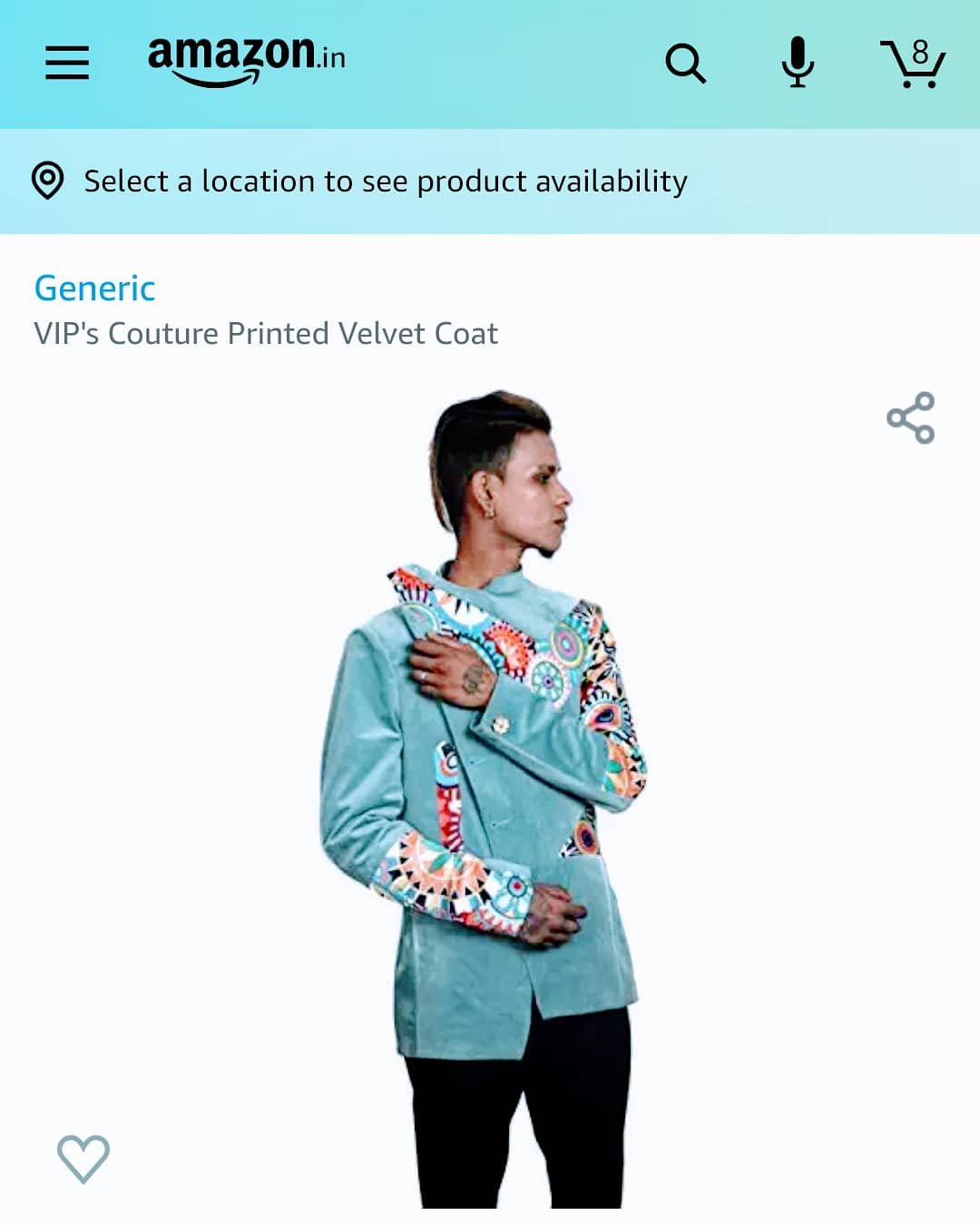Click the '.in' part of Amazon logo

331,57
